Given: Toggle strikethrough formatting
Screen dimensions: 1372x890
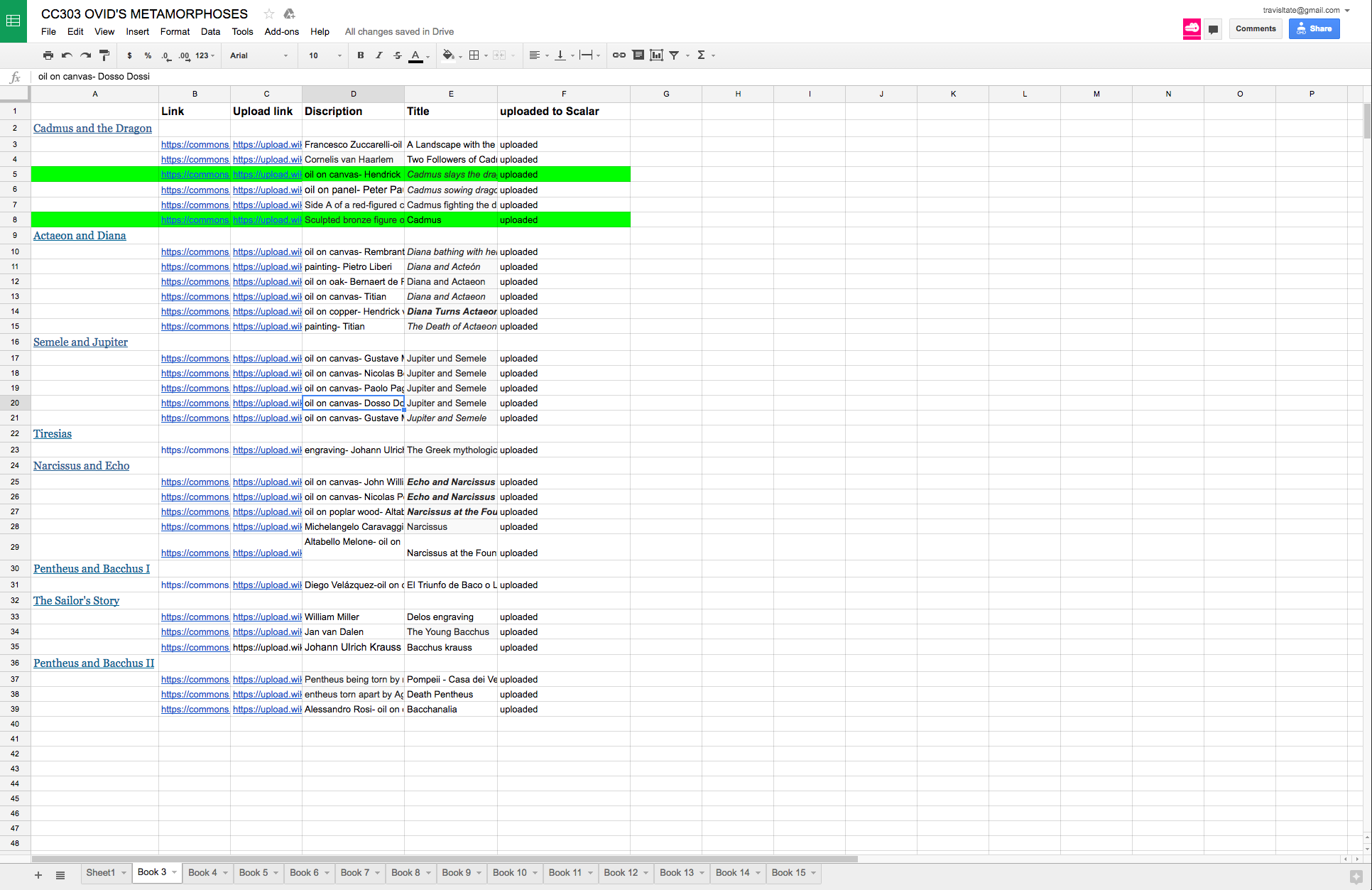Looking at the screenshot, I should (x=398, y=55).
